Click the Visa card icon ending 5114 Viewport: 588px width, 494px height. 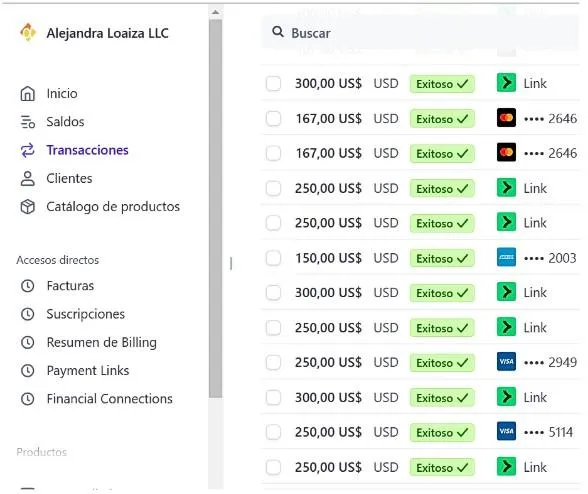point(506,431)
